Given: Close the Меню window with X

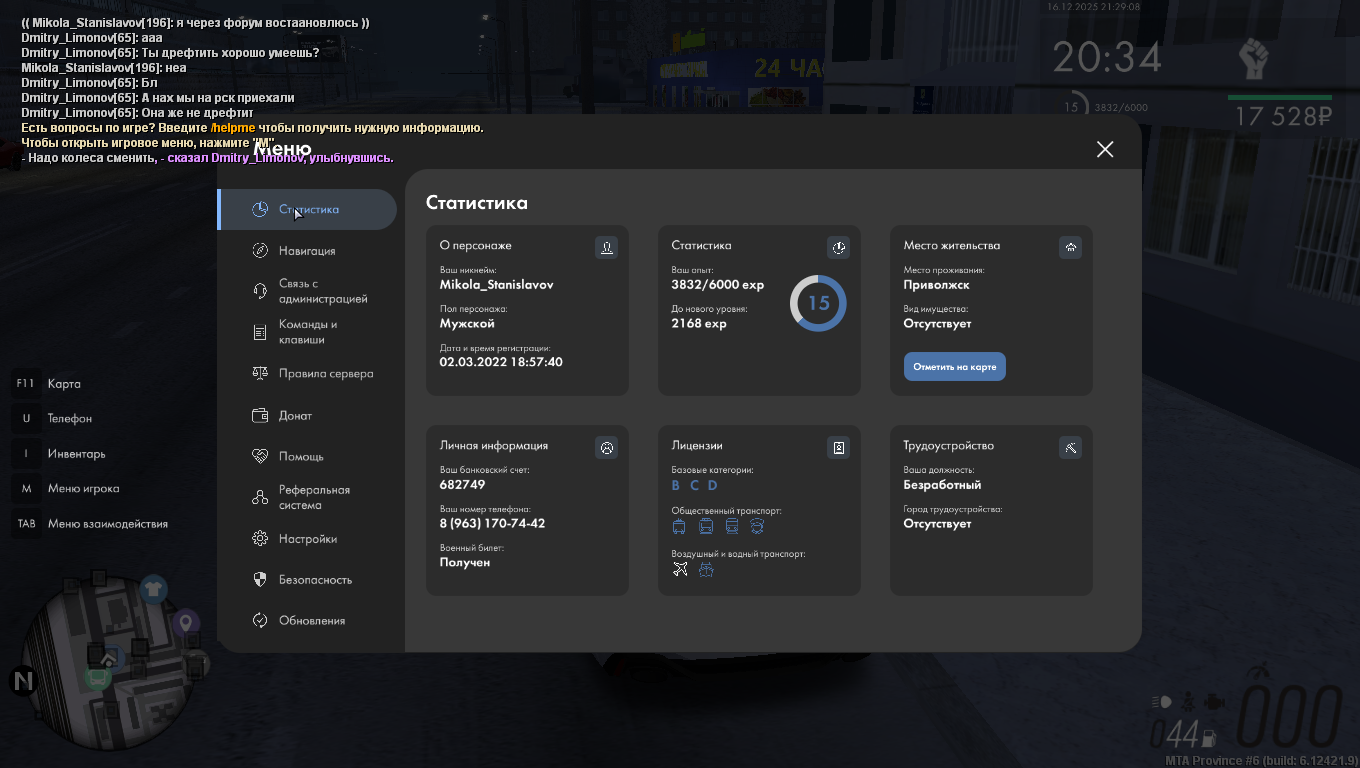Looking at the screenshot, I should pyautogui.click(x=1105, y=149).
